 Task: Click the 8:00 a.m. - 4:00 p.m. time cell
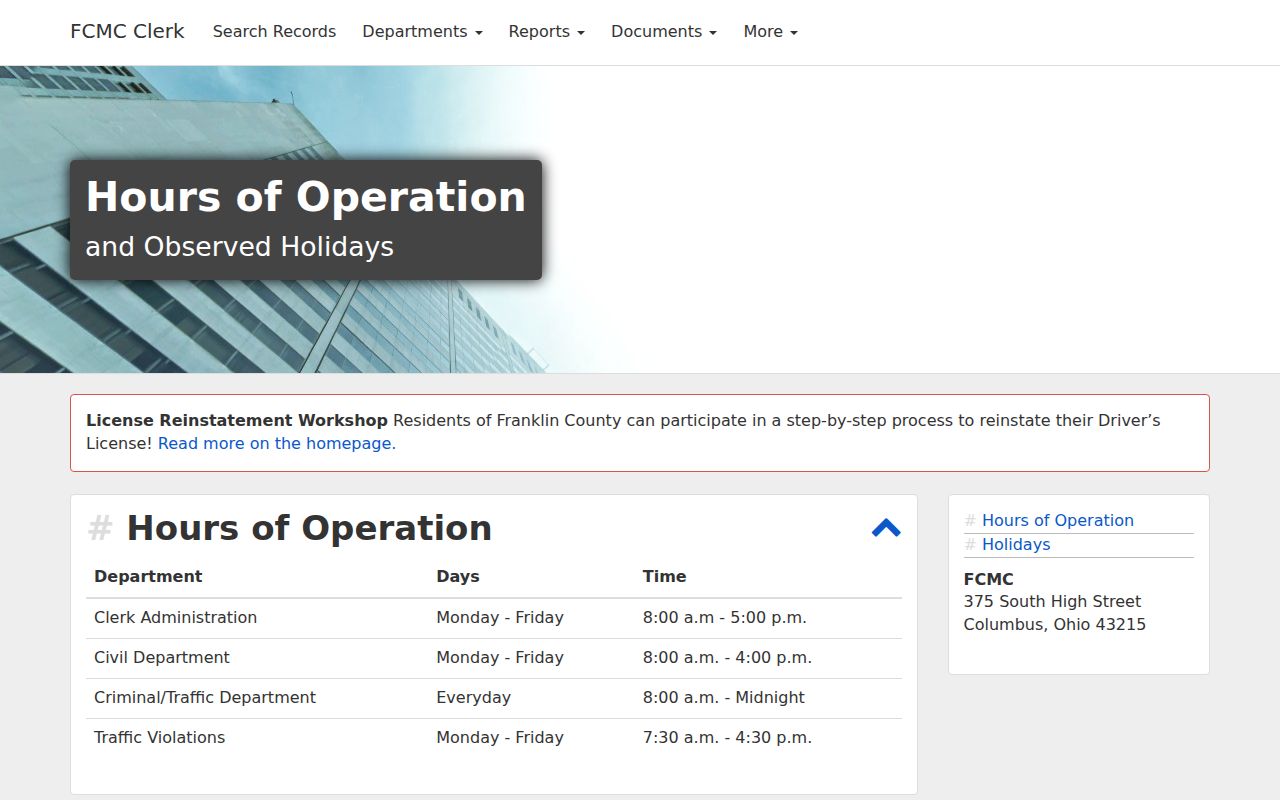(x=727, y=657)
